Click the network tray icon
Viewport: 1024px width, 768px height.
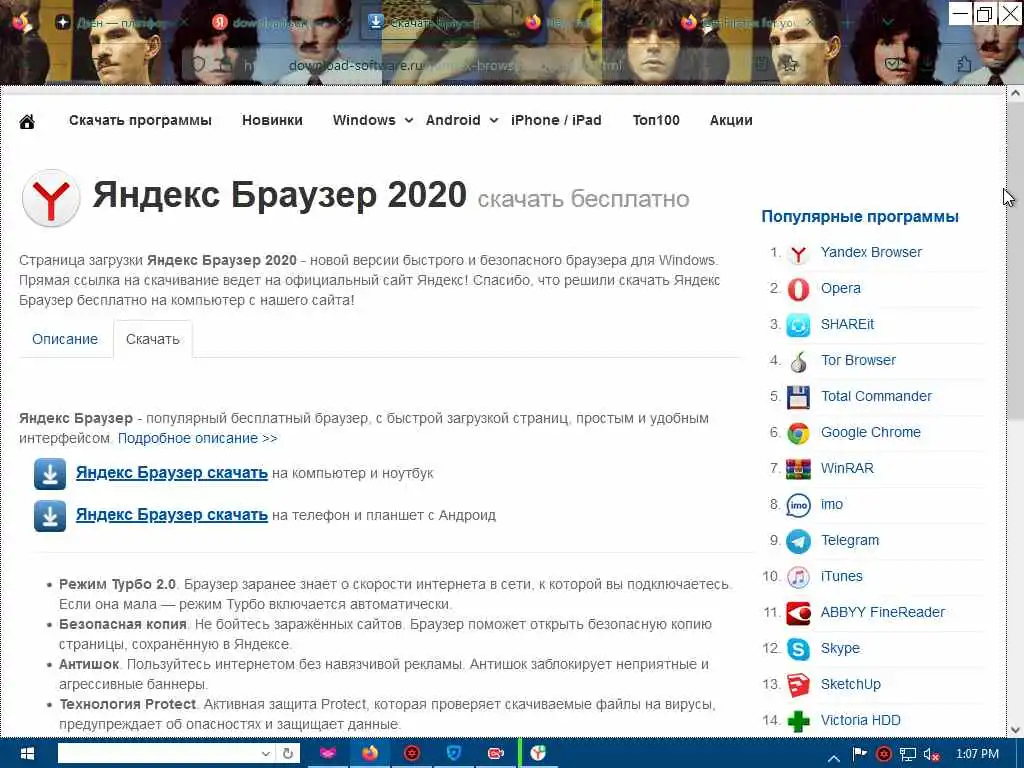[908, 755]
